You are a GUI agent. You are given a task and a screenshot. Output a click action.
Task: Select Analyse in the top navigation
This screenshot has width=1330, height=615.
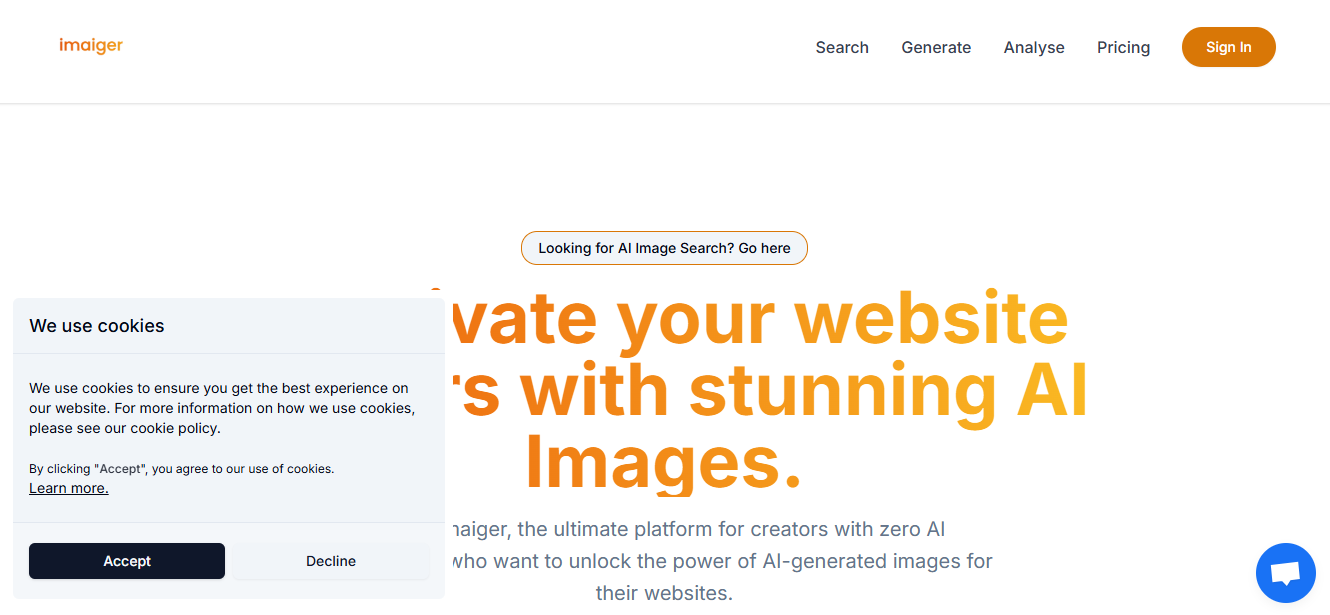click(1034, 47)
